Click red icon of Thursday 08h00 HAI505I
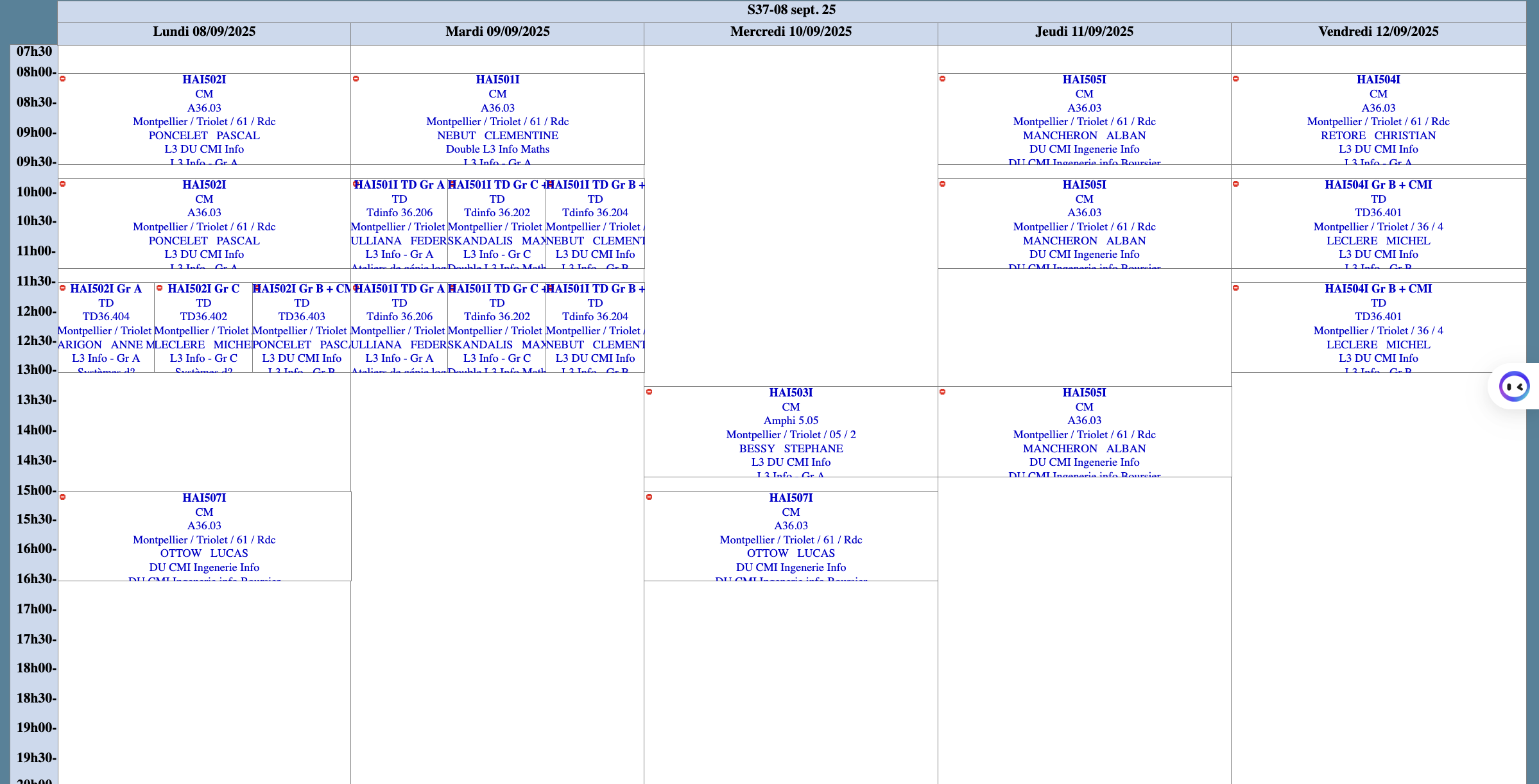1539x784 pixels. 943,79
